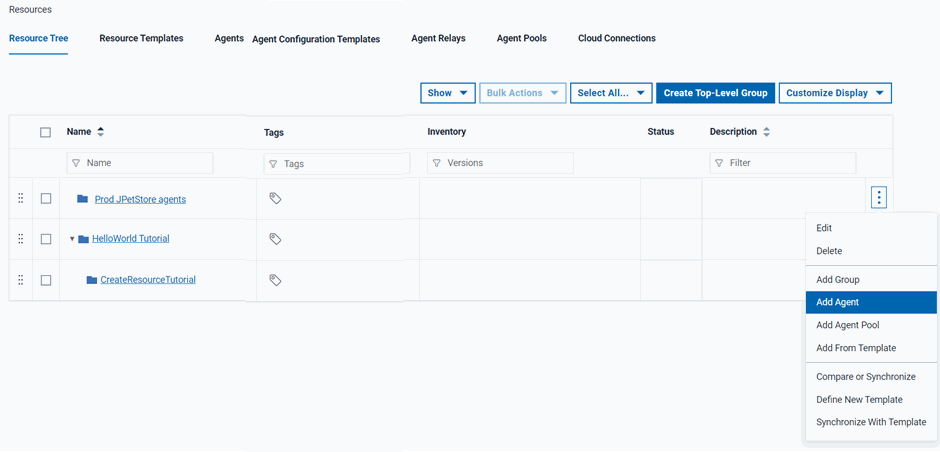The height and width of the screenshot is (452, 940).
Task: Switch to the Agent Pools tab
Action: (521, 38)
